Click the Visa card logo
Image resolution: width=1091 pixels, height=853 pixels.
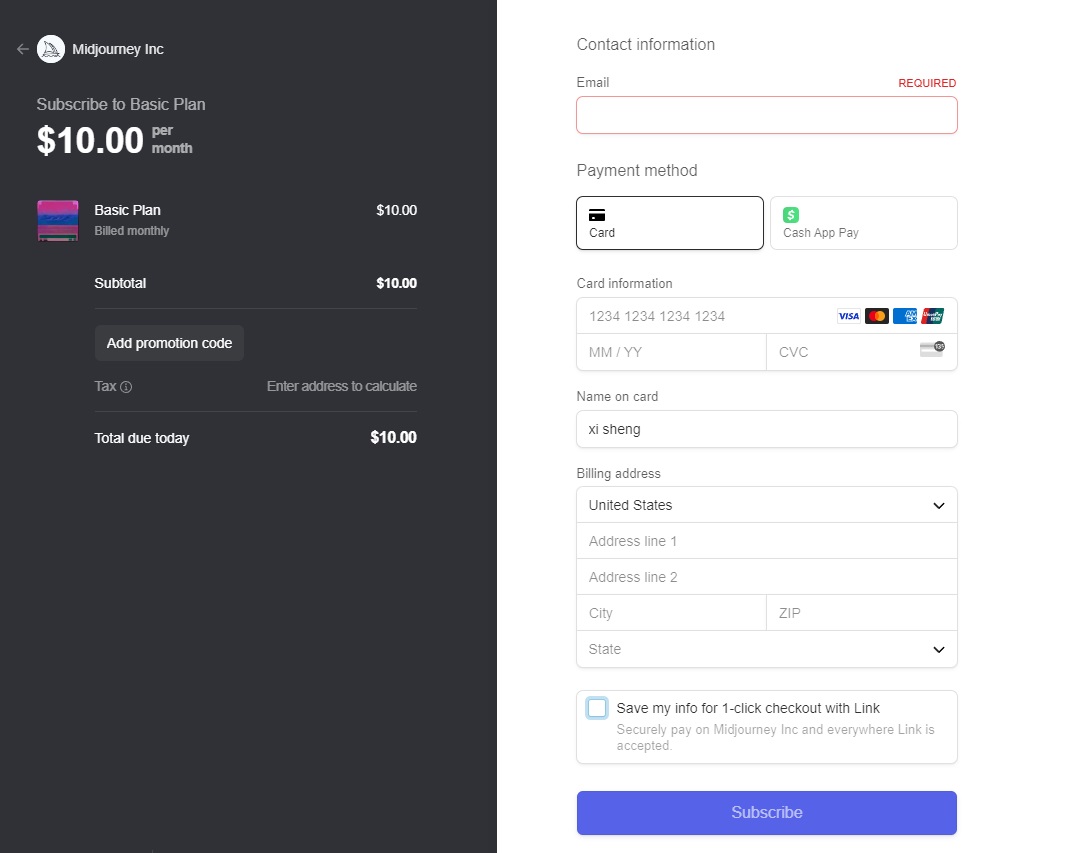click(848, 316)
